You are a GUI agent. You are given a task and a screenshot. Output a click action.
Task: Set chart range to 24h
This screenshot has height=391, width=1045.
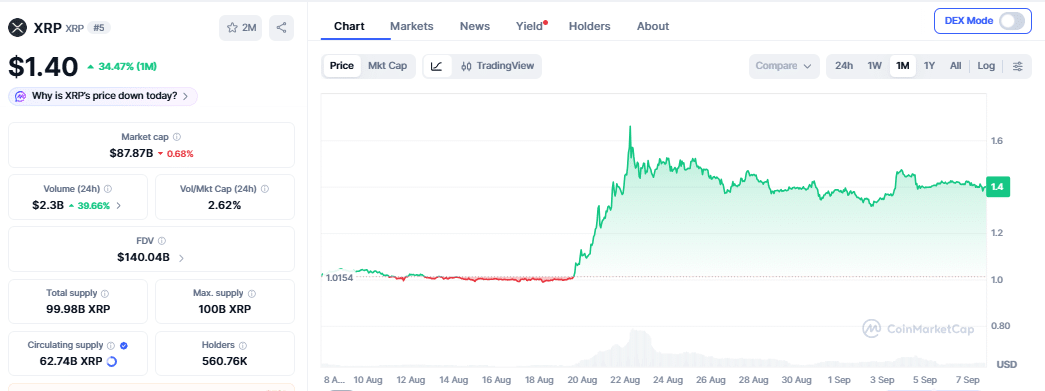tap(844, 66)
